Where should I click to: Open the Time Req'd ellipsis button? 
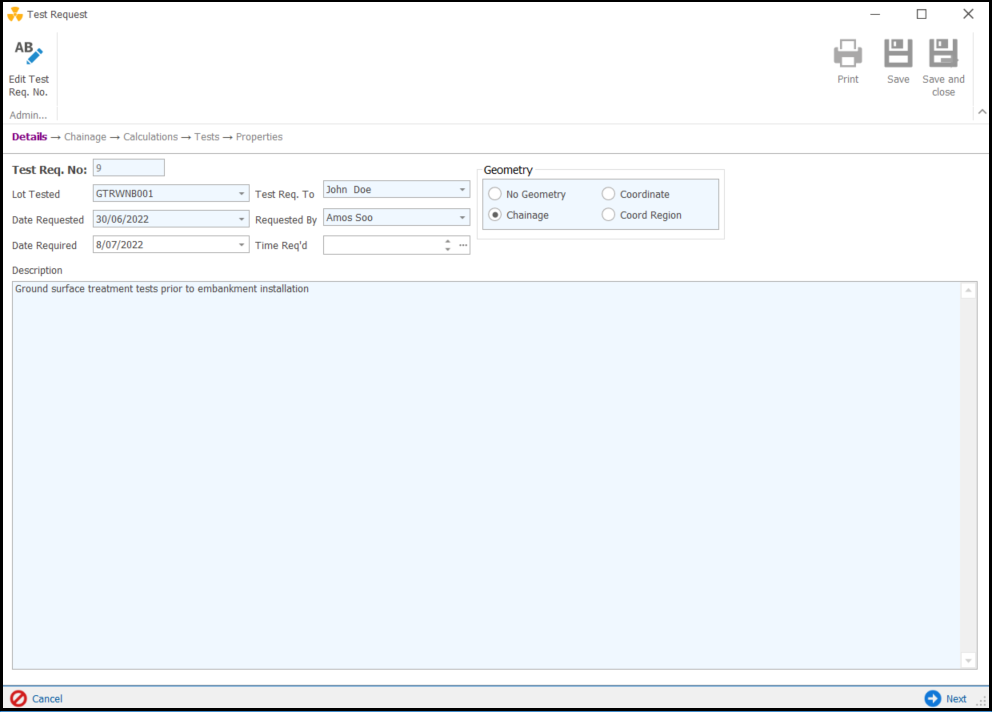(x=463, y=245)
